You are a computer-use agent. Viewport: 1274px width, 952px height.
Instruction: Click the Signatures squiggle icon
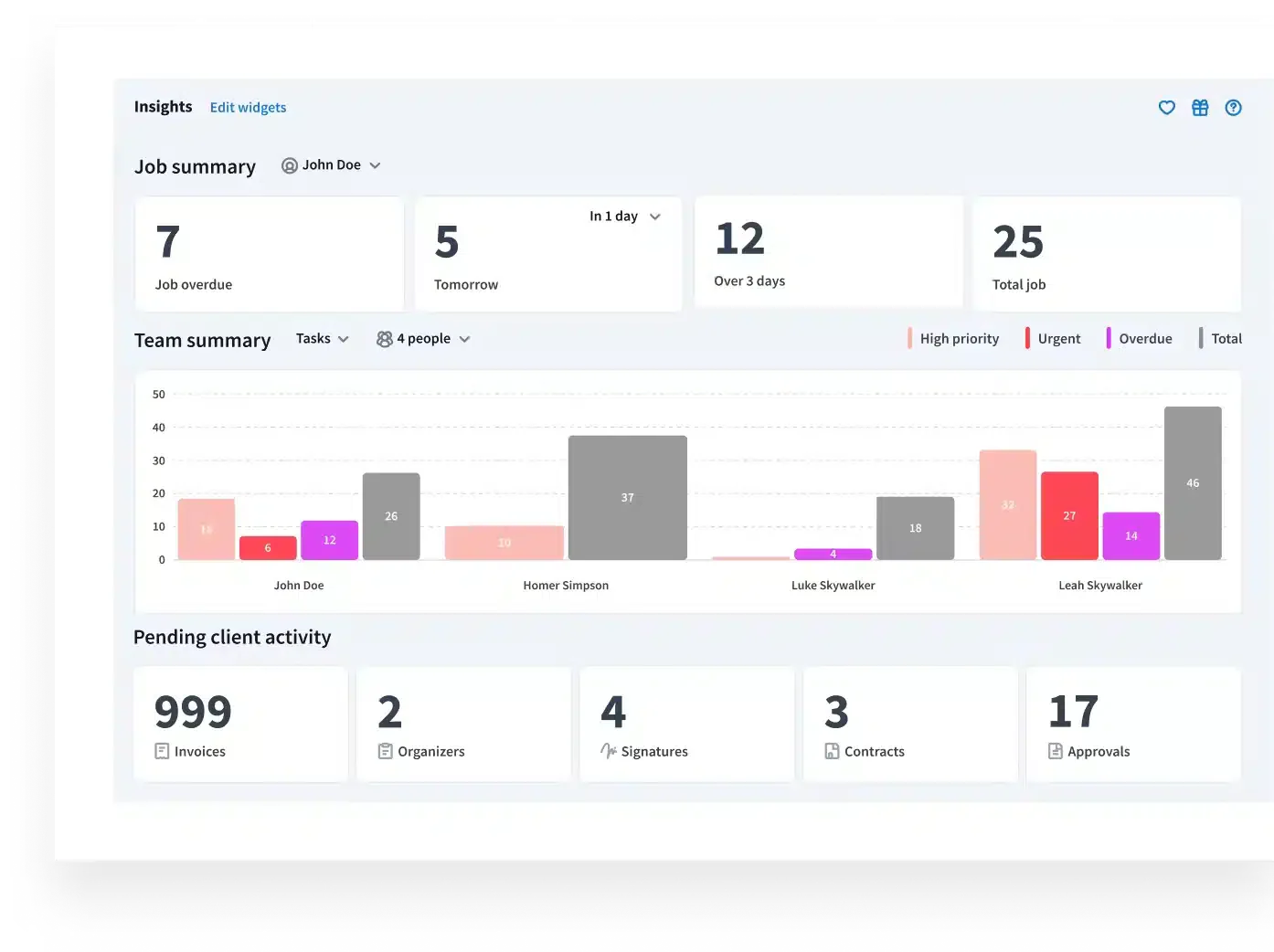(x=609, y=751)
